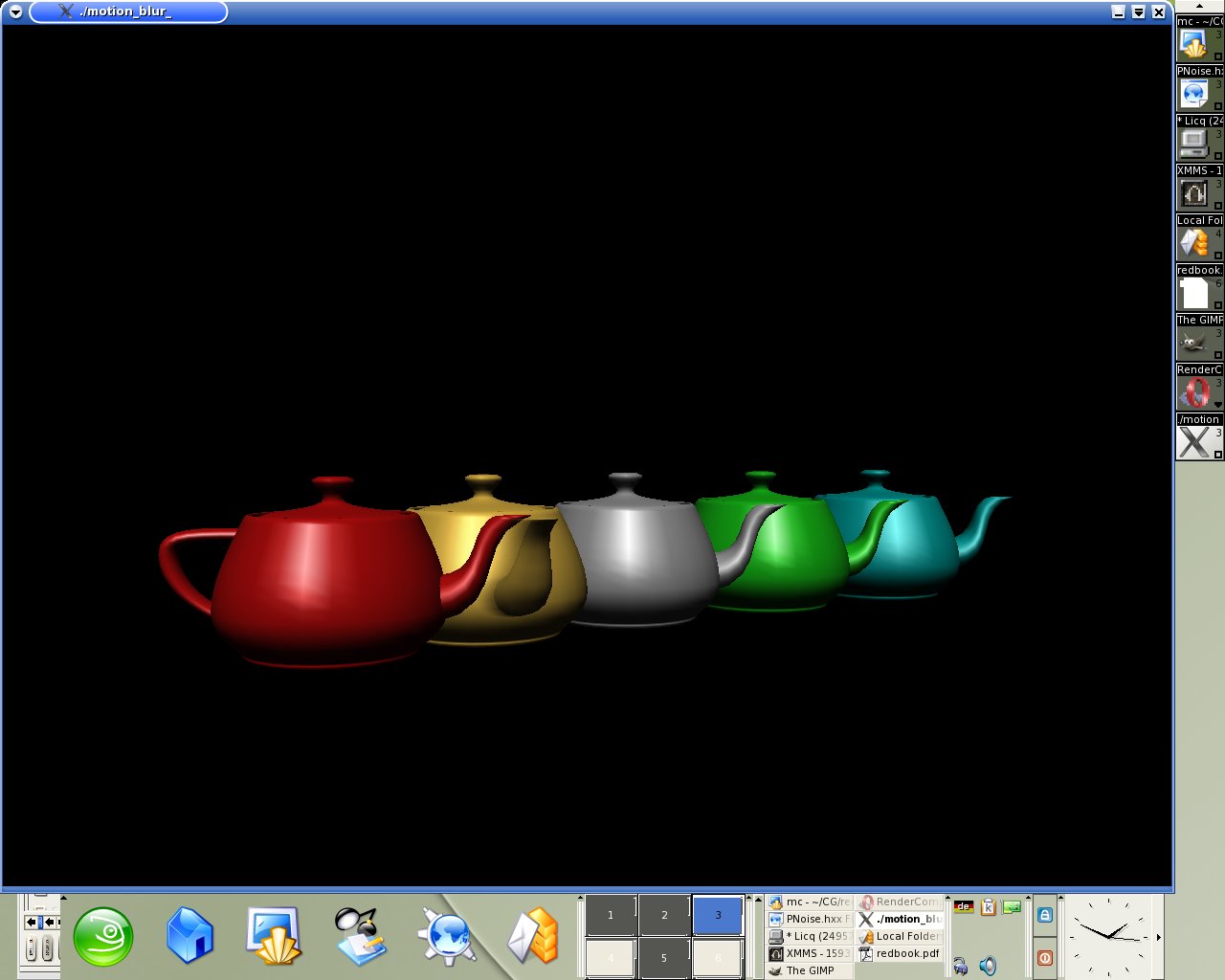The width and height of the screenshot is (1225, 980).
Task: Switch to virtual desktop 1
Action: click(611, 915)
